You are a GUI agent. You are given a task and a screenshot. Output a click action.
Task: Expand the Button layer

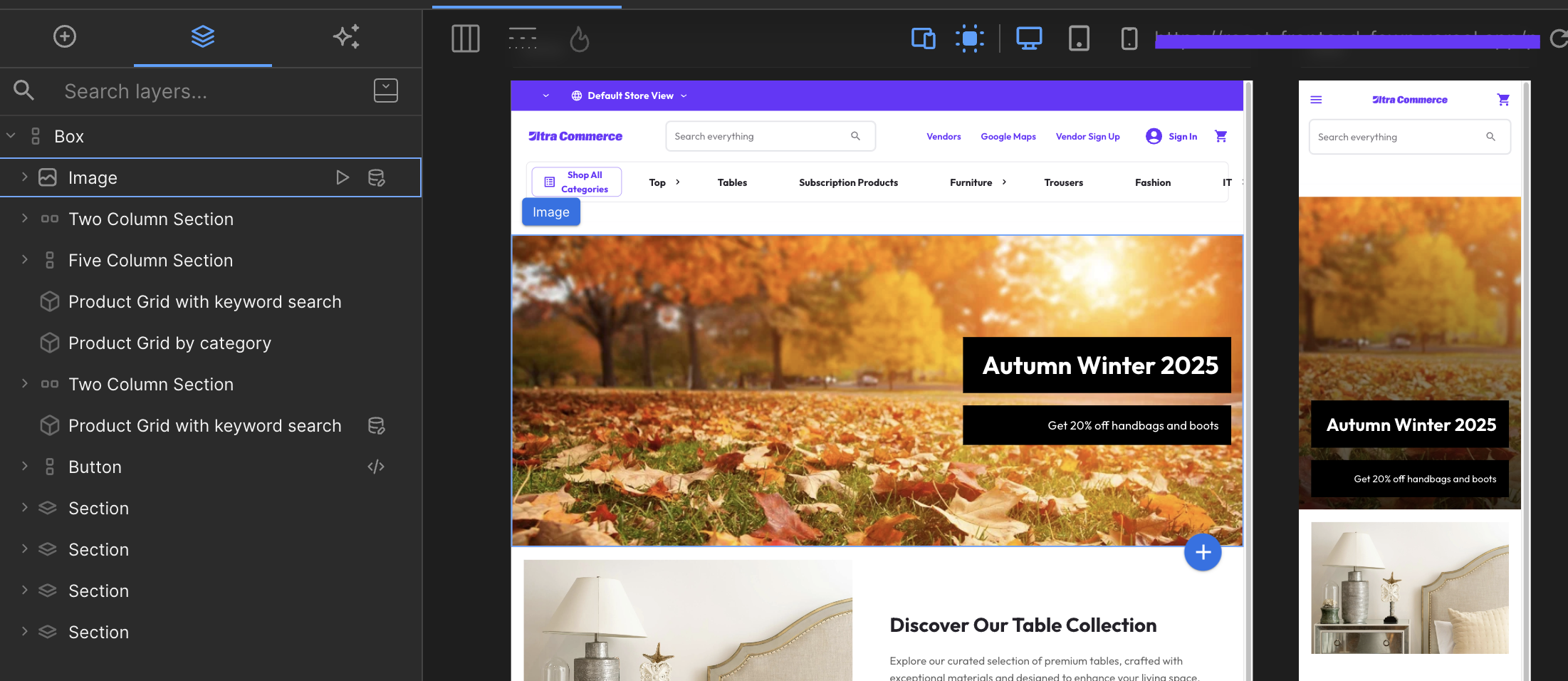coord(25,466)
